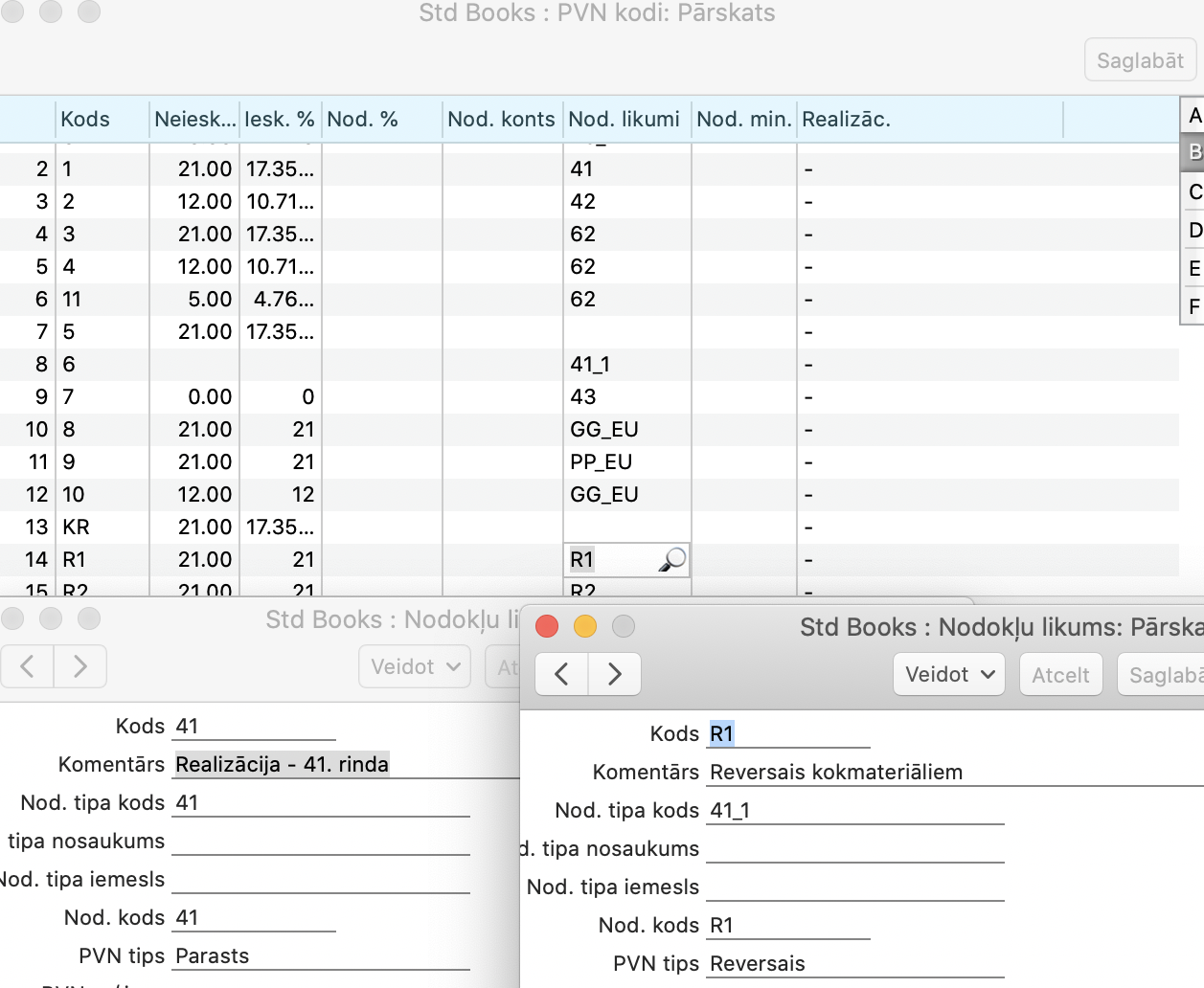Viewport: 1204px width, 988px height.
Task: Click the magnifier lookup icon in R1 cell
Action: 672,559
